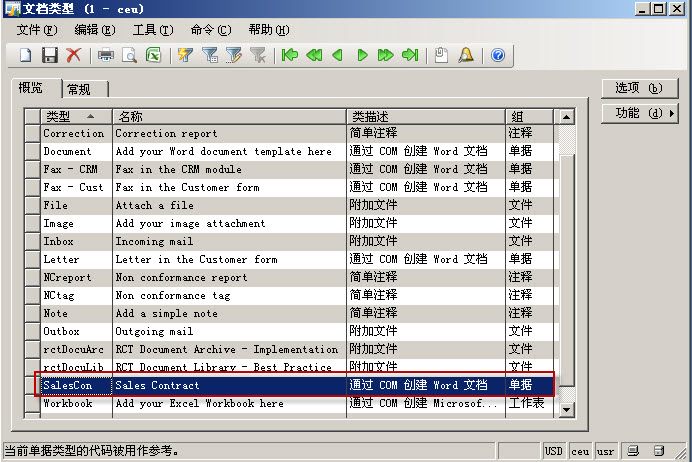692x462 pixels.
Task: Click the grid scrollbar up arrow
Action: coord(566,117)
